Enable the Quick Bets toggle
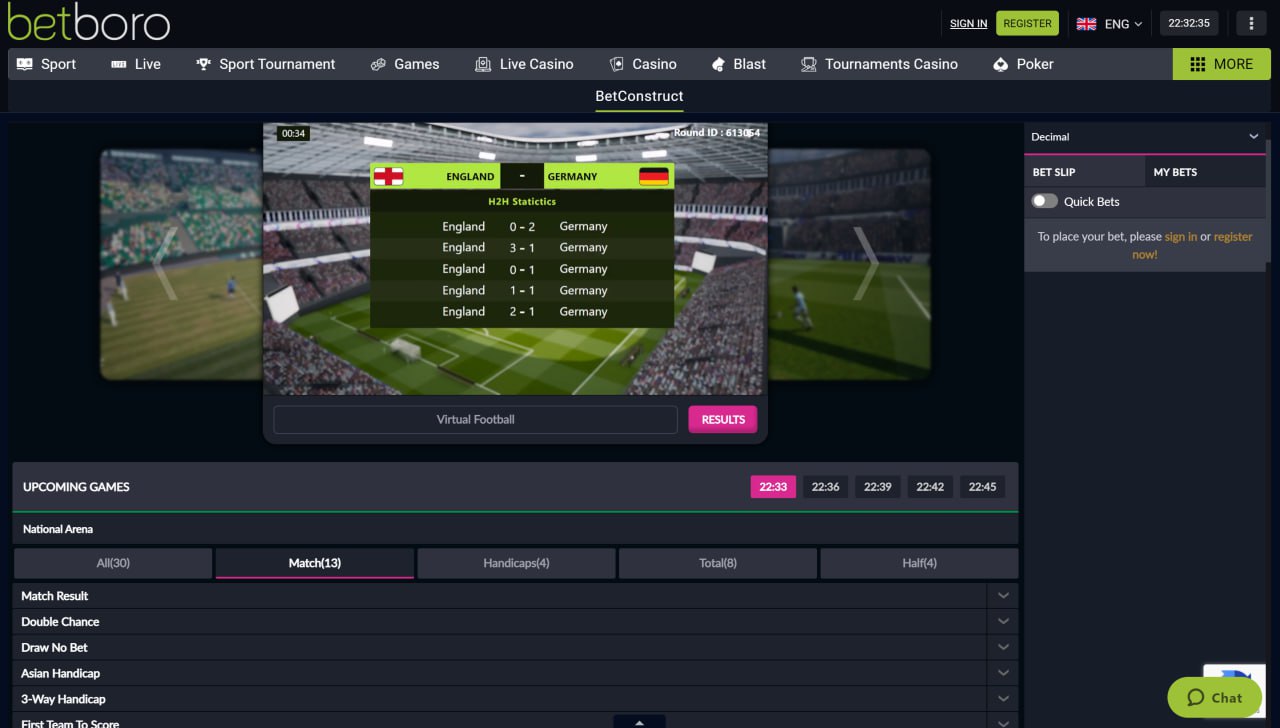Viewport: 1280px width, 728px height. tap(1044, 201)
